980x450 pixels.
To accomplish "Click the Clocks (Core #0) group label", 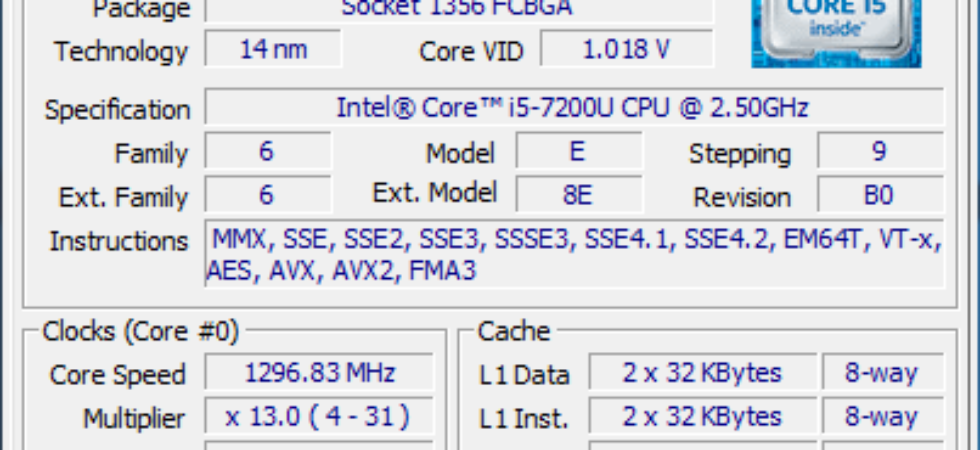I will pos(141,331).
